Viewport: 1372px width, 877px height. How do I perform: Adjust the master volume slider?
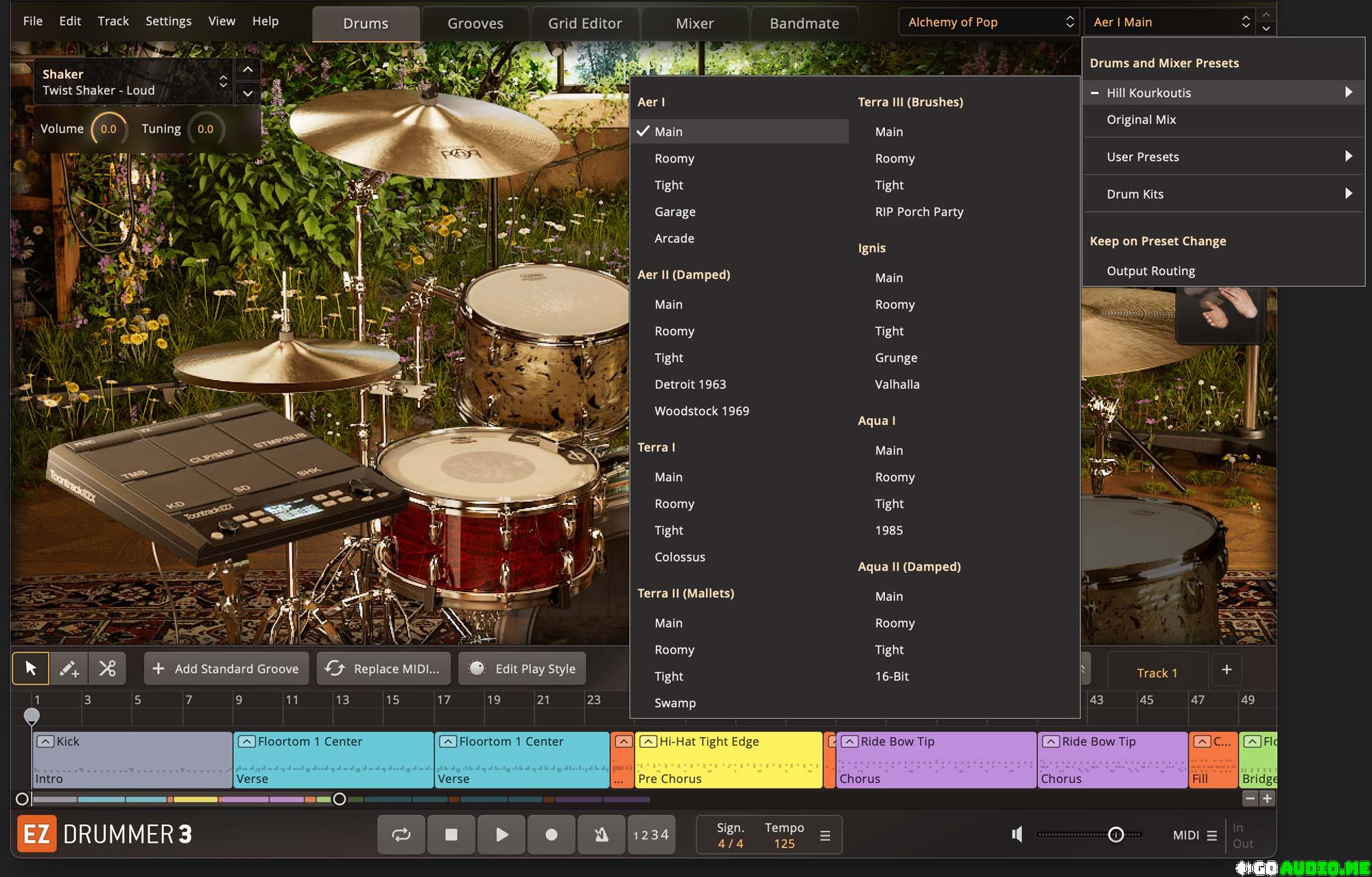pyautogui.click(x=1115, y=834)
